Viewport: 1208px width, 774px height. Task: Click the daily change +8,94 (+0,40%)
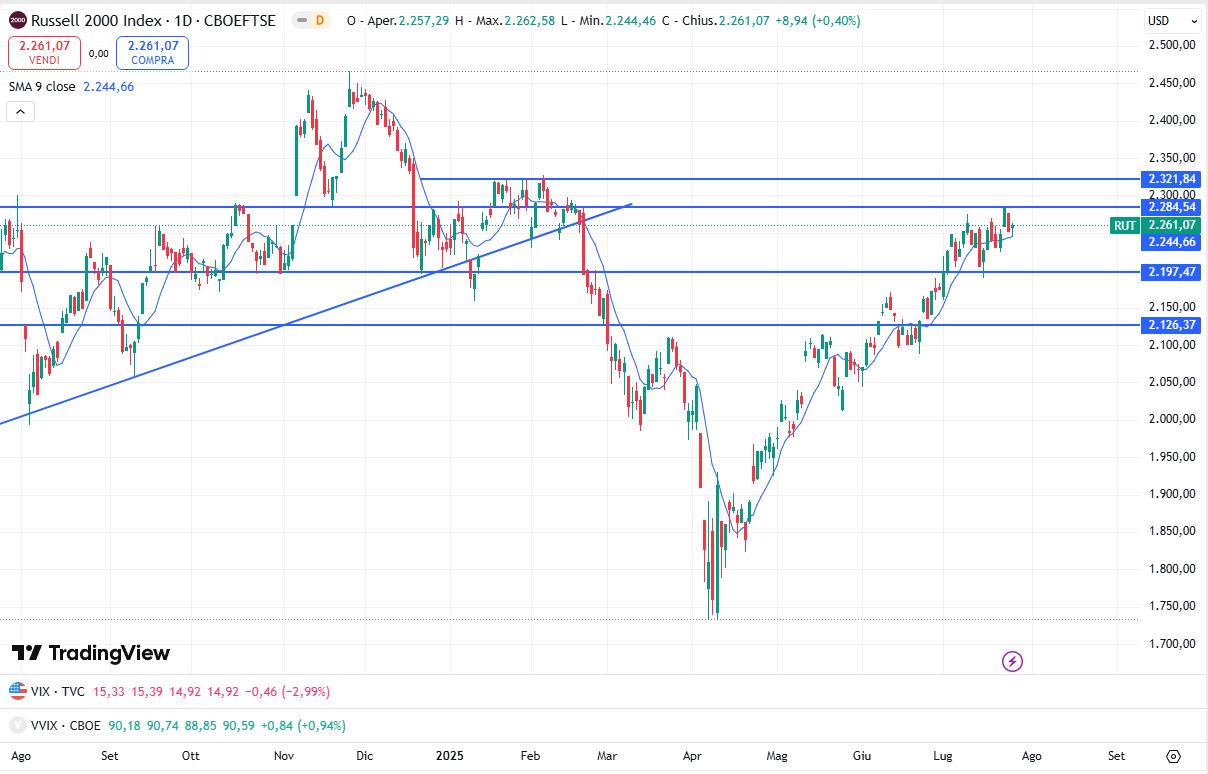pos(819,20)
